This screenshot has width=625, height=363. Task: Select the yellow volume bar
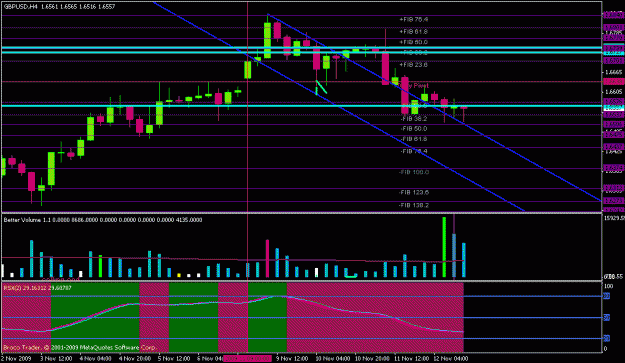pos(179,275)
